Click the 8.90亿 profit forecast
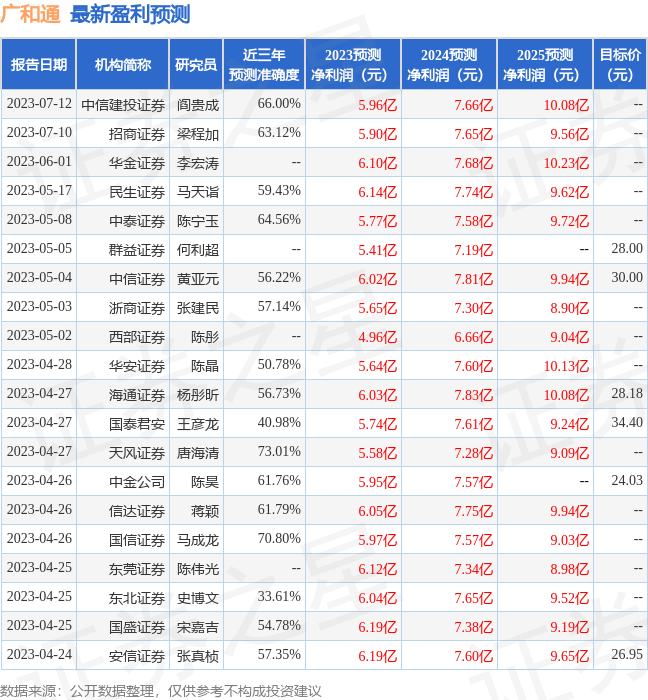 pyautogui.click(x=569, y=308)
